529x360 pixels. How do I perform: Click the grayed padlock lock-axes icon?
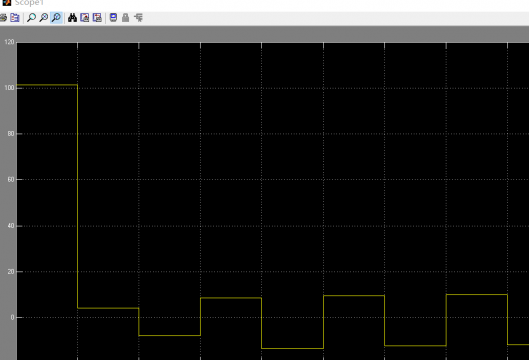(126, 18)
